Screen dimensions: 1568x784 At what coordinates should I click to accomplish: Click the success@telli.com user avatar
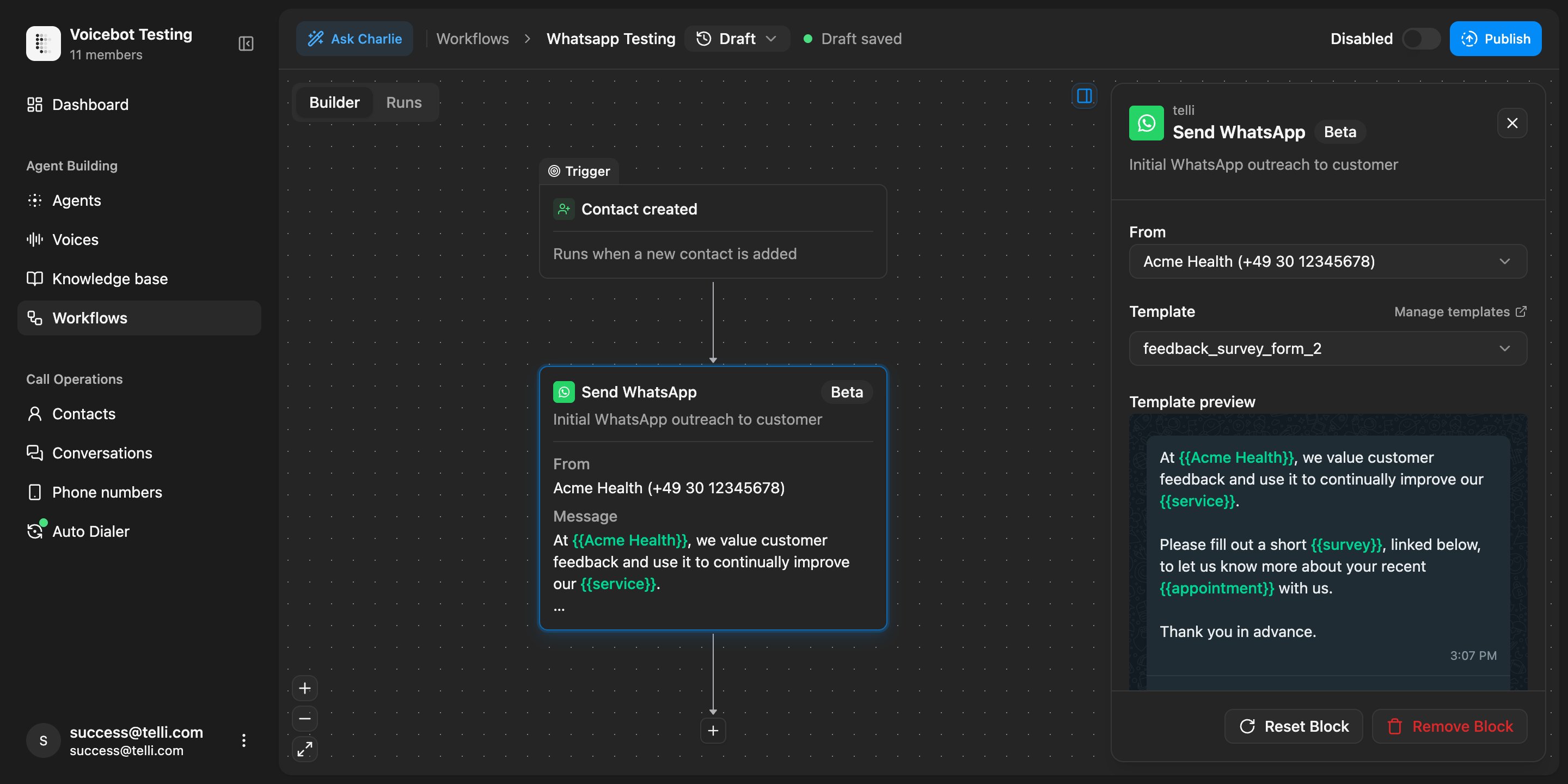[x=43, y=740]
